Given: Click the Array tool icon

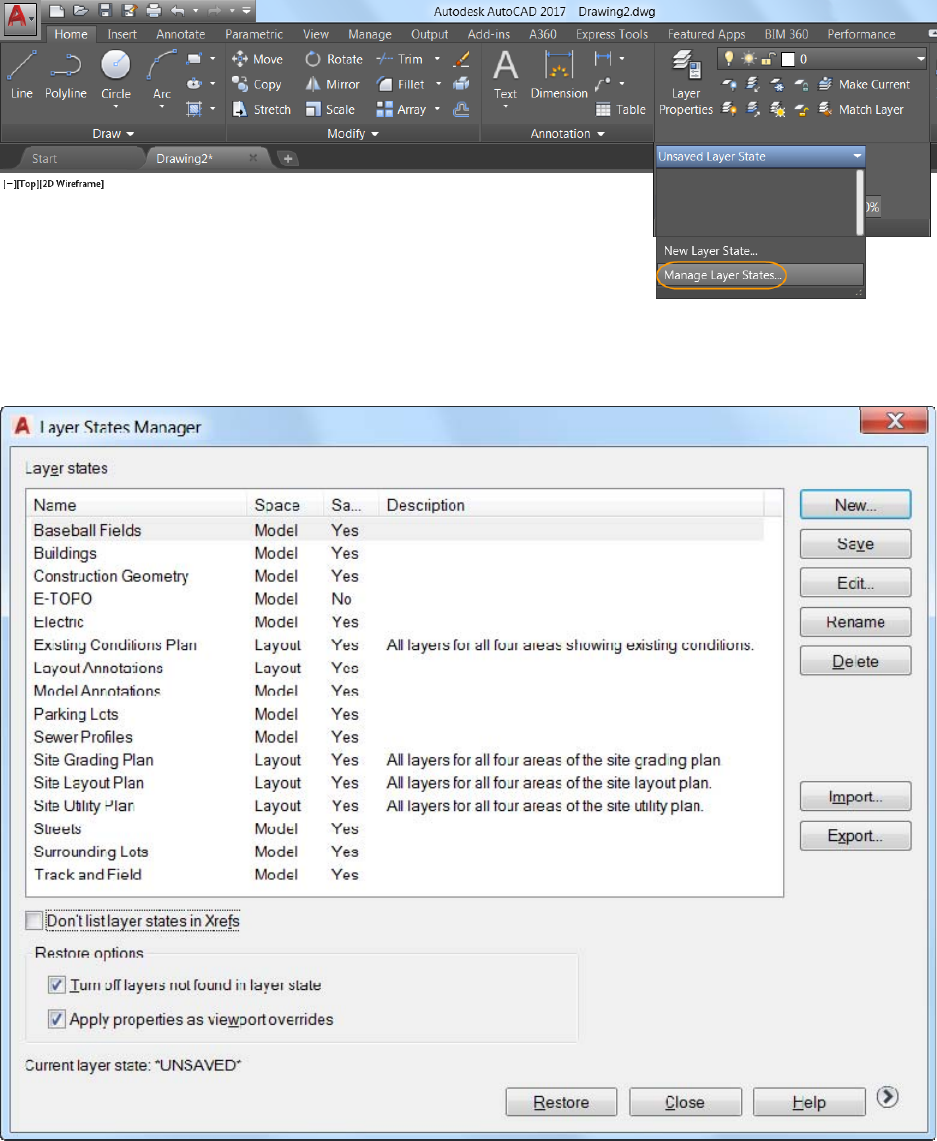Looking at the screenshot, I should tap(385, 109).
